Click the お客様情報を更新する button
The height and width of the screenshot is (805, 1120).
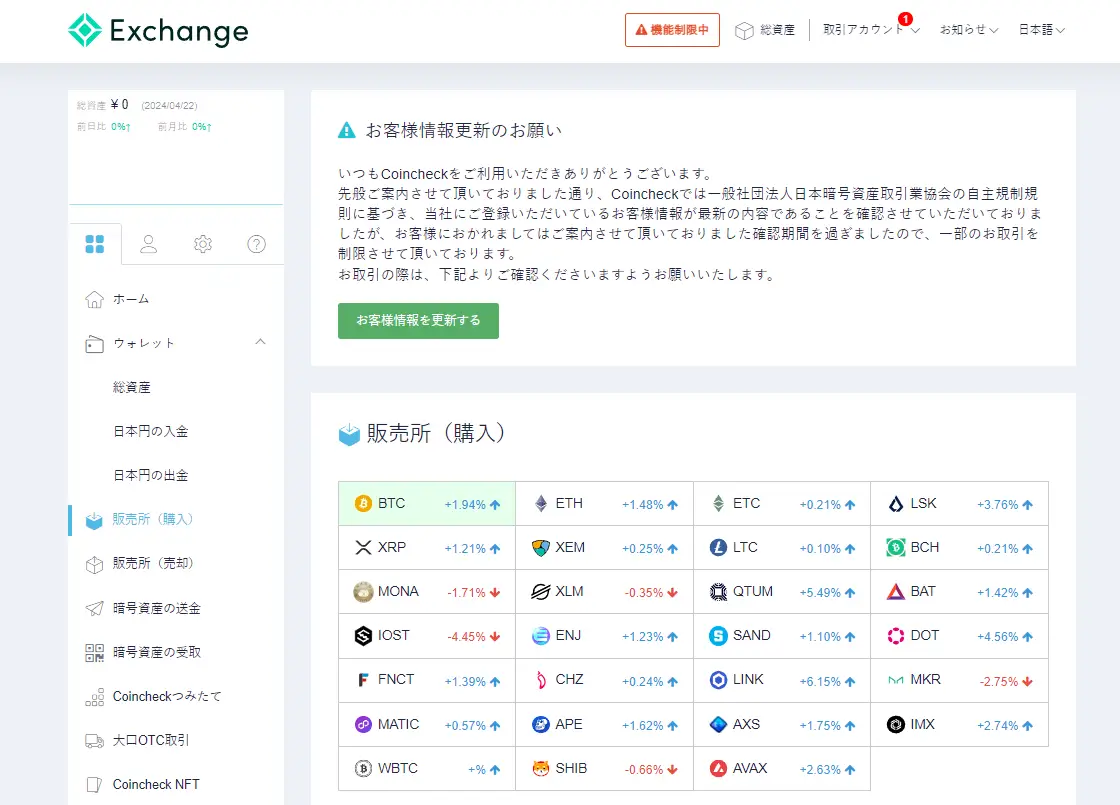pyautogui.click(x=418, y=321)
